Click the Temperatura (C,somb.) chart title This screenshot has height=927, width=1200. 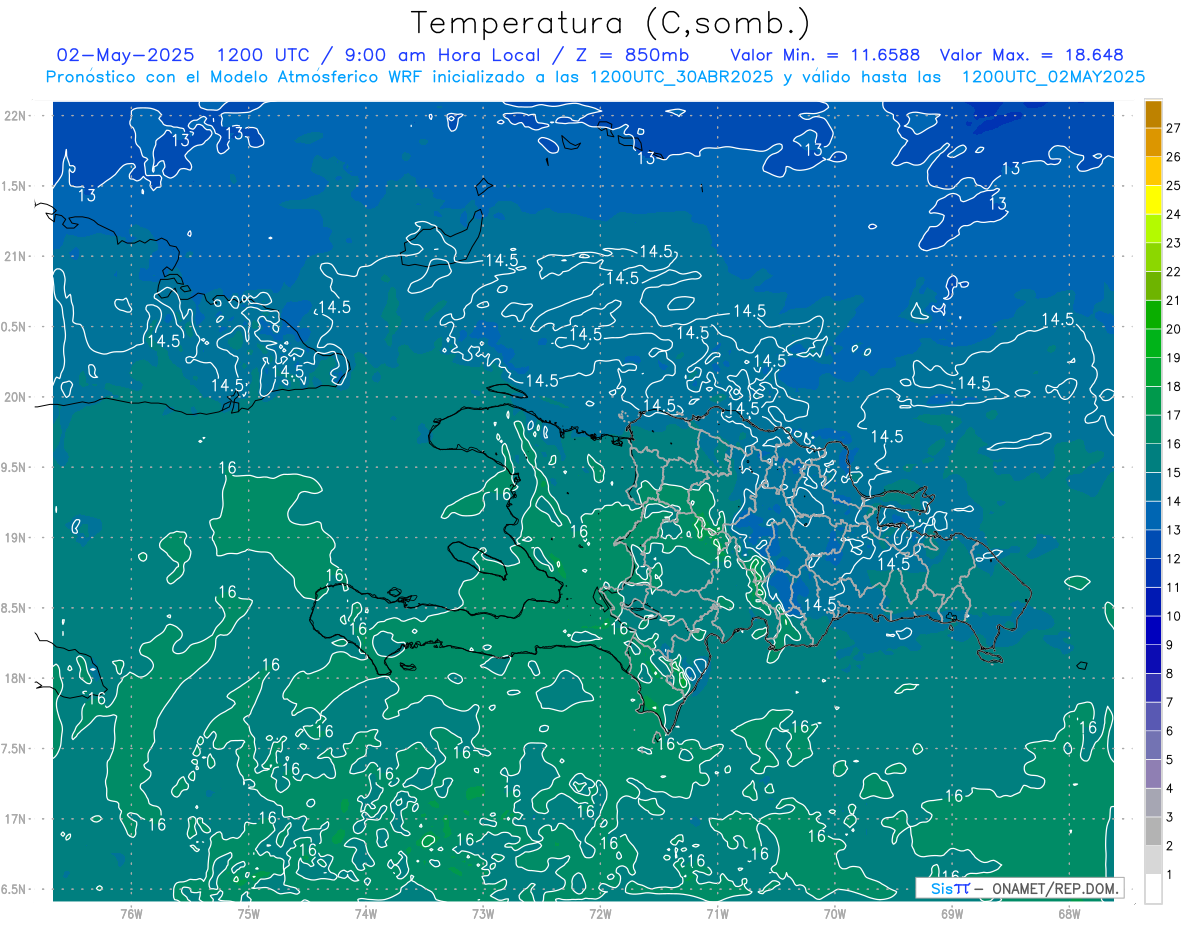(x=611, y=23)
